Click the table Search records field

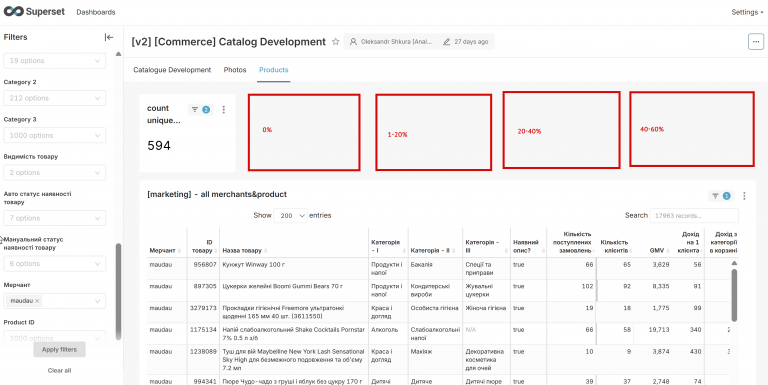694,216
